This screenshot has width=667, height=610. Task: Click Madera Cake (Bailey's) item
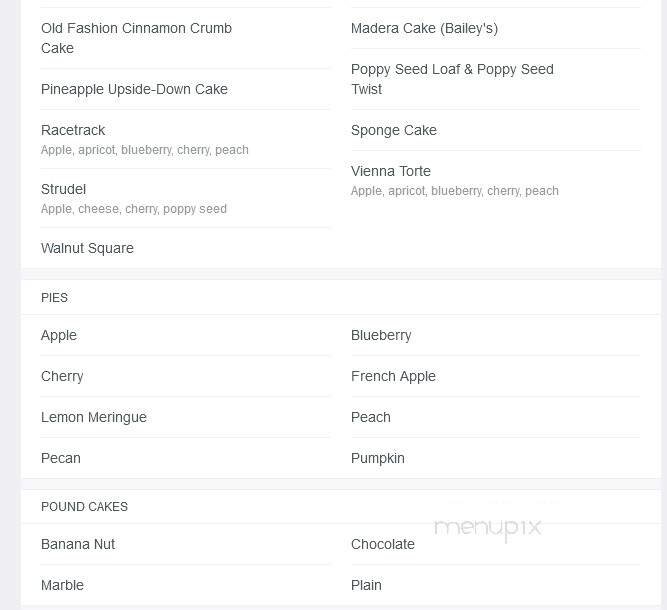tap(424, 28)
